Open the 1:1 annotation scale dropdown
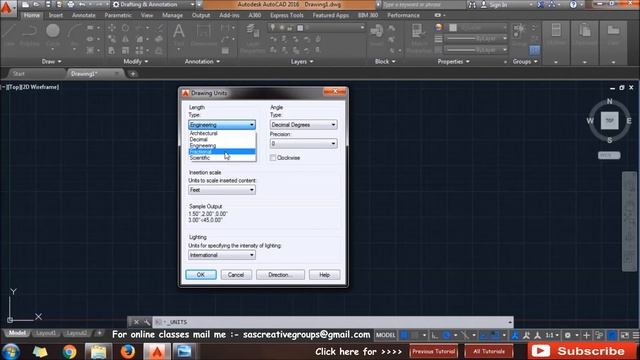 pos(552,335)
